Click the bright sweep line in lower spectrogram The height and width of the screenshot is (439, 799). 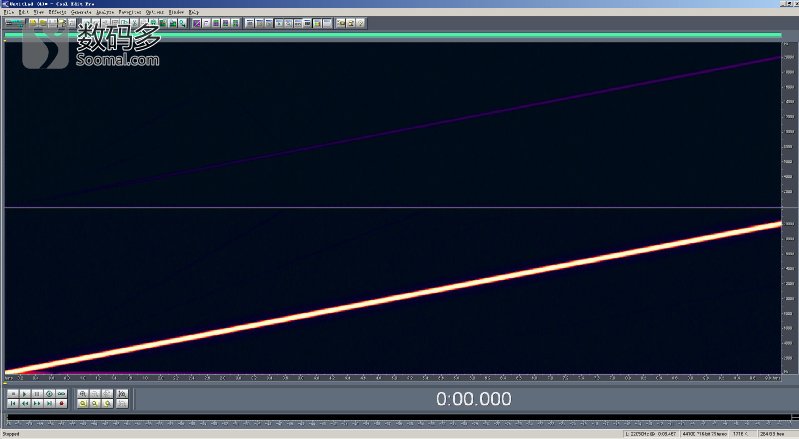pos(400,297)
